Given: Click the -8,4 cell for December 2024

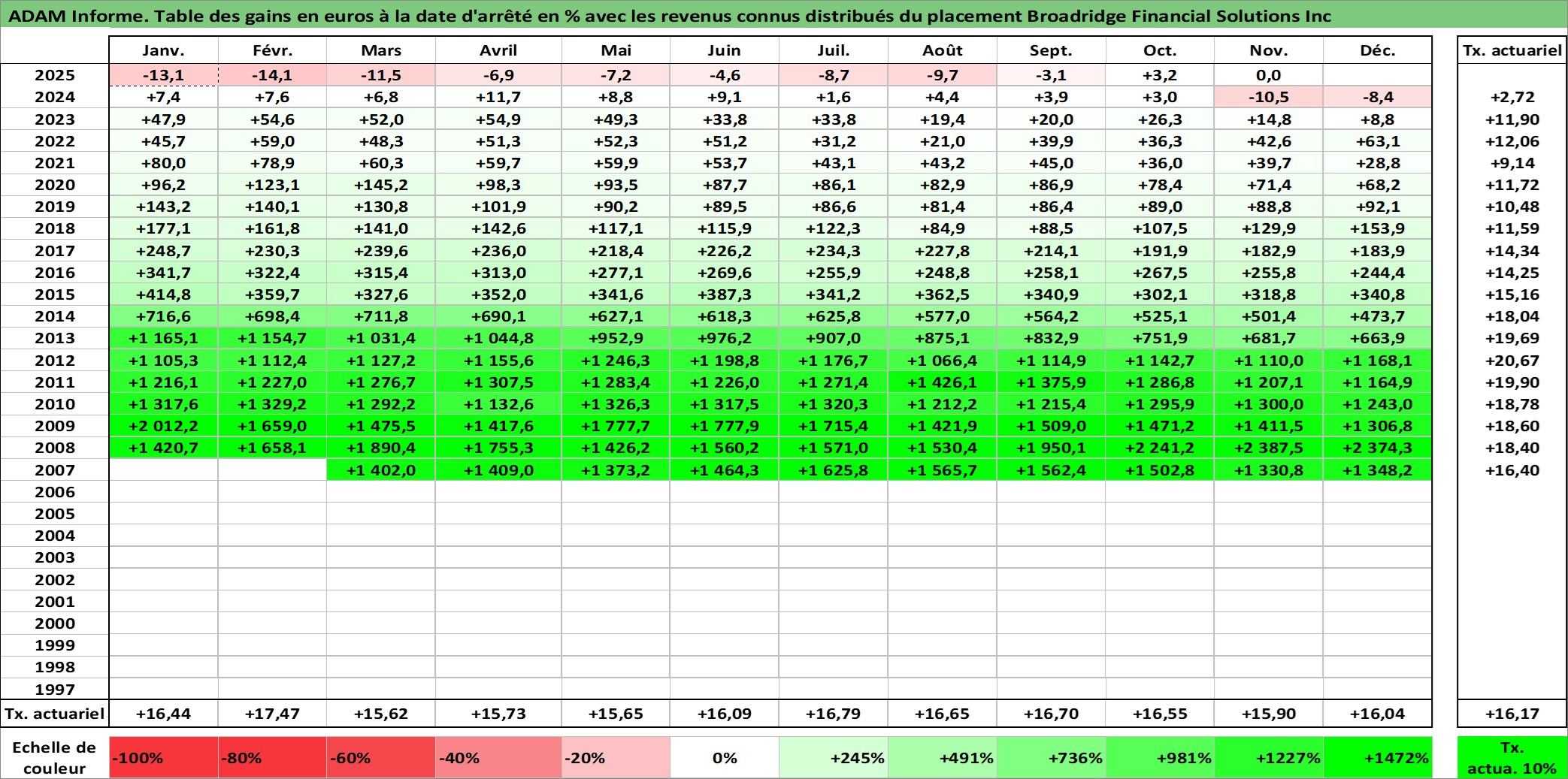Looking at the screenshot, I should click(1378, 97).
